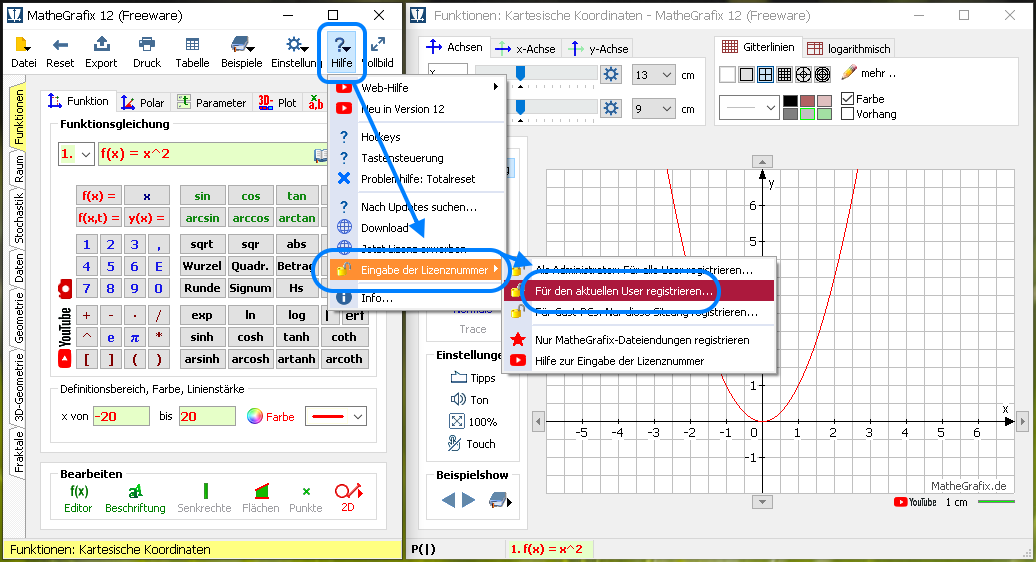Open the Stochastik side tab

(x=18, y=217)
